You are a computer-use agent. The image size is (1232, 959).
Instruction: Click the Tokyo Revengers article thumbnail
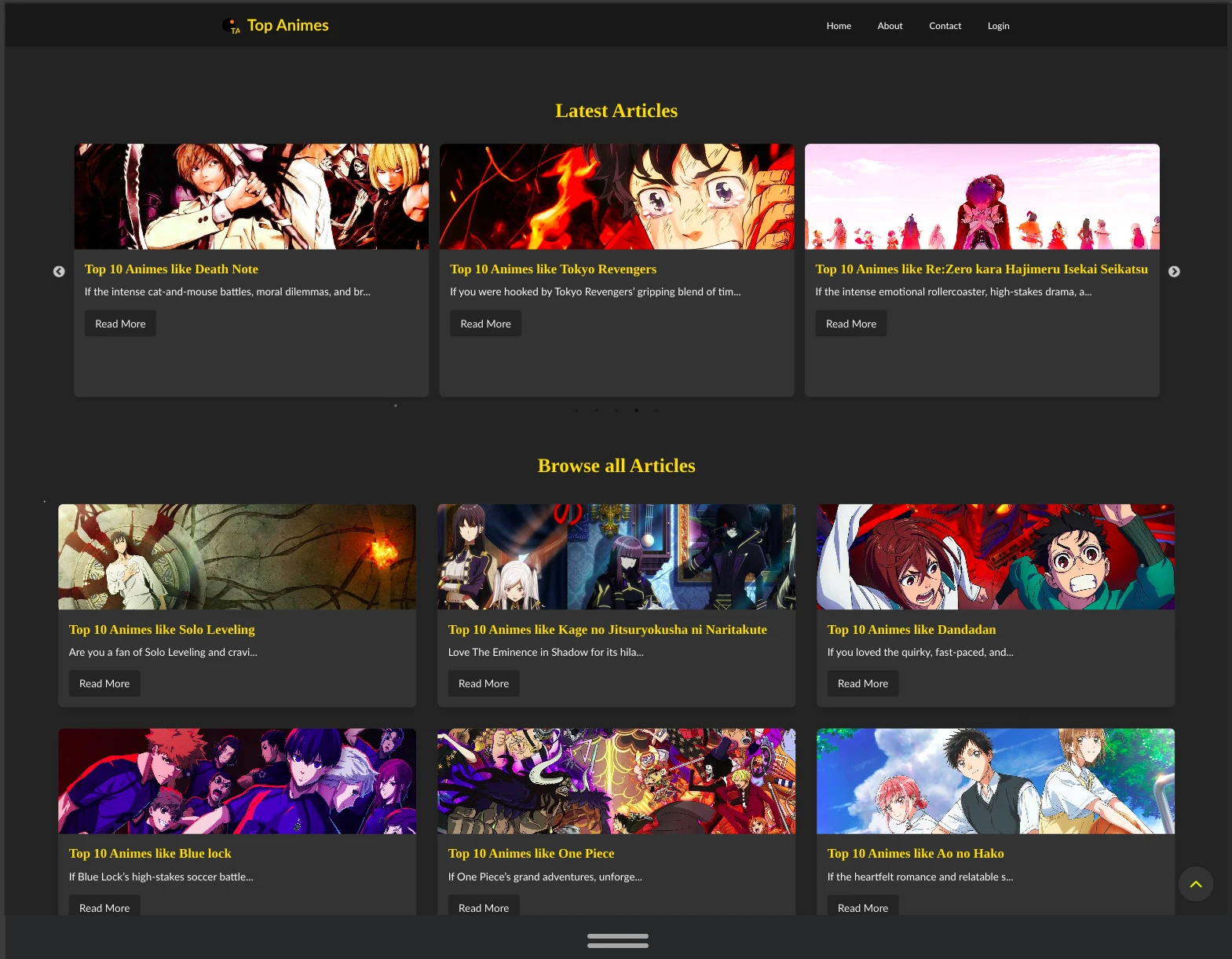[616, 196]
